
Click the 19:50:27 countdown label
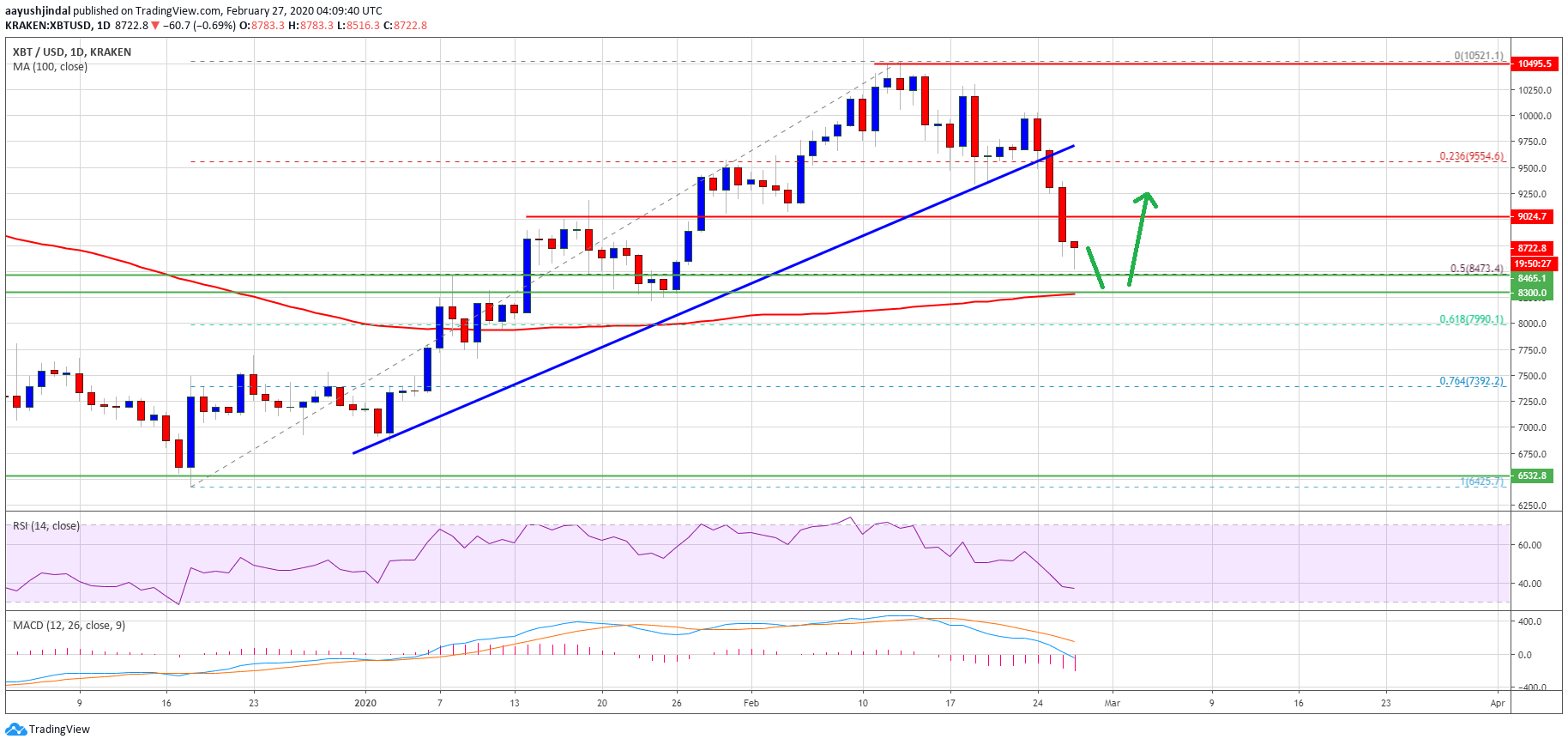[x=1532, y=263]
